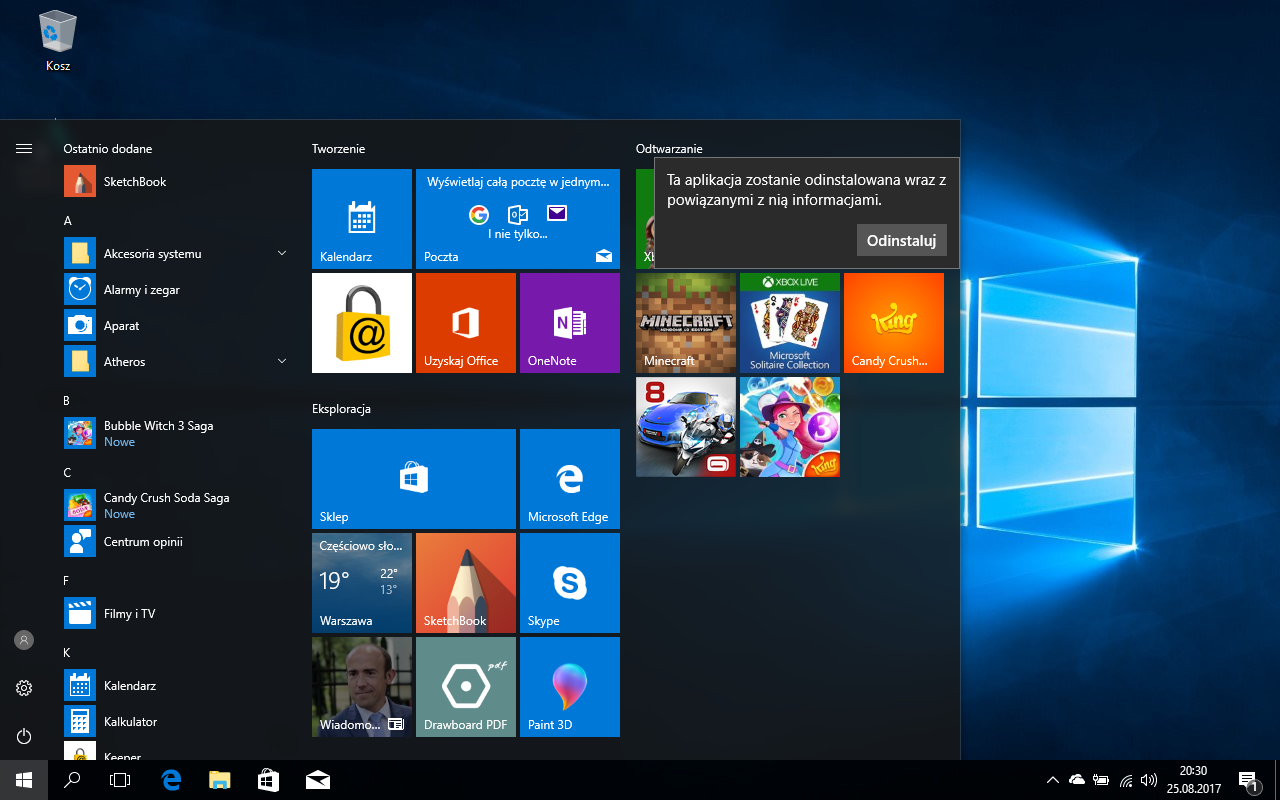
Task: Launch the Skype tile
Action: coord(569,582)
